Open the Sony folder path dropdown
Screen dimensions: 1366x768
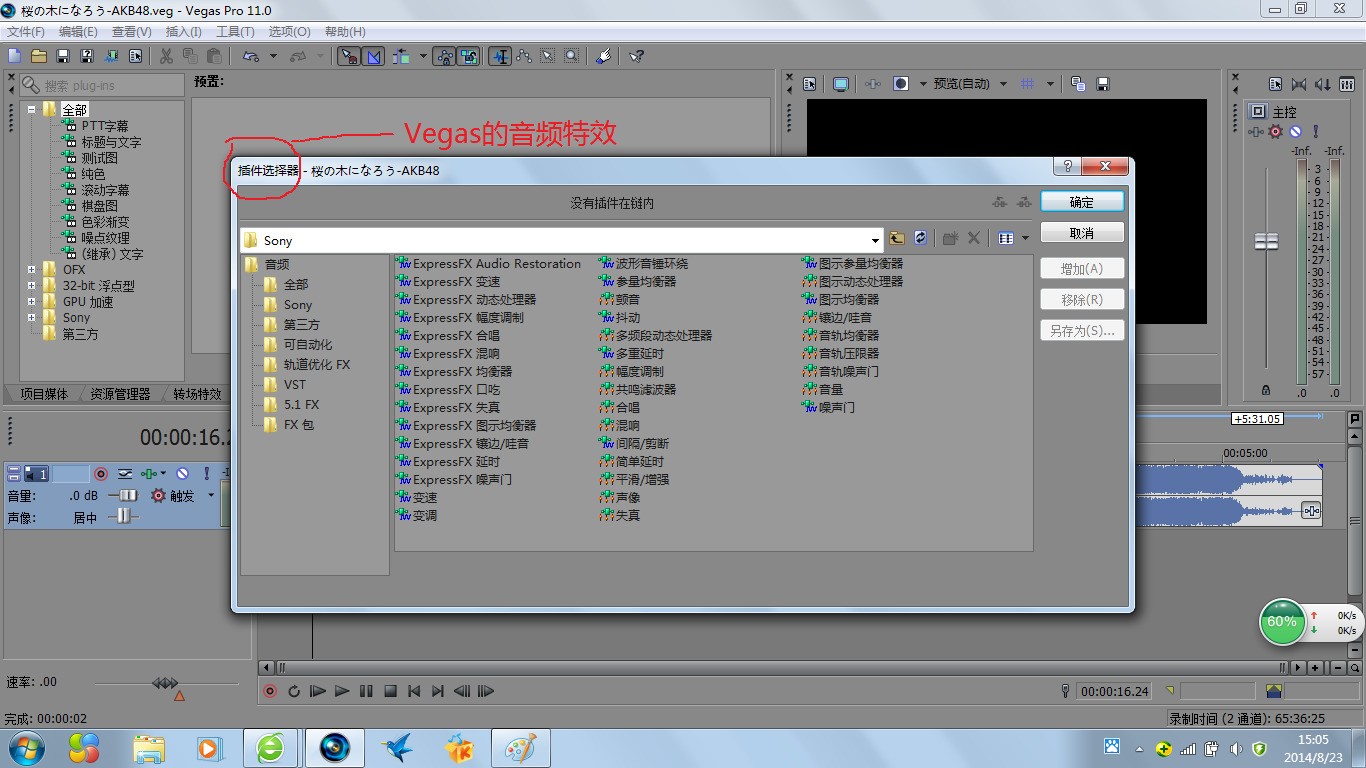(875, 240)
